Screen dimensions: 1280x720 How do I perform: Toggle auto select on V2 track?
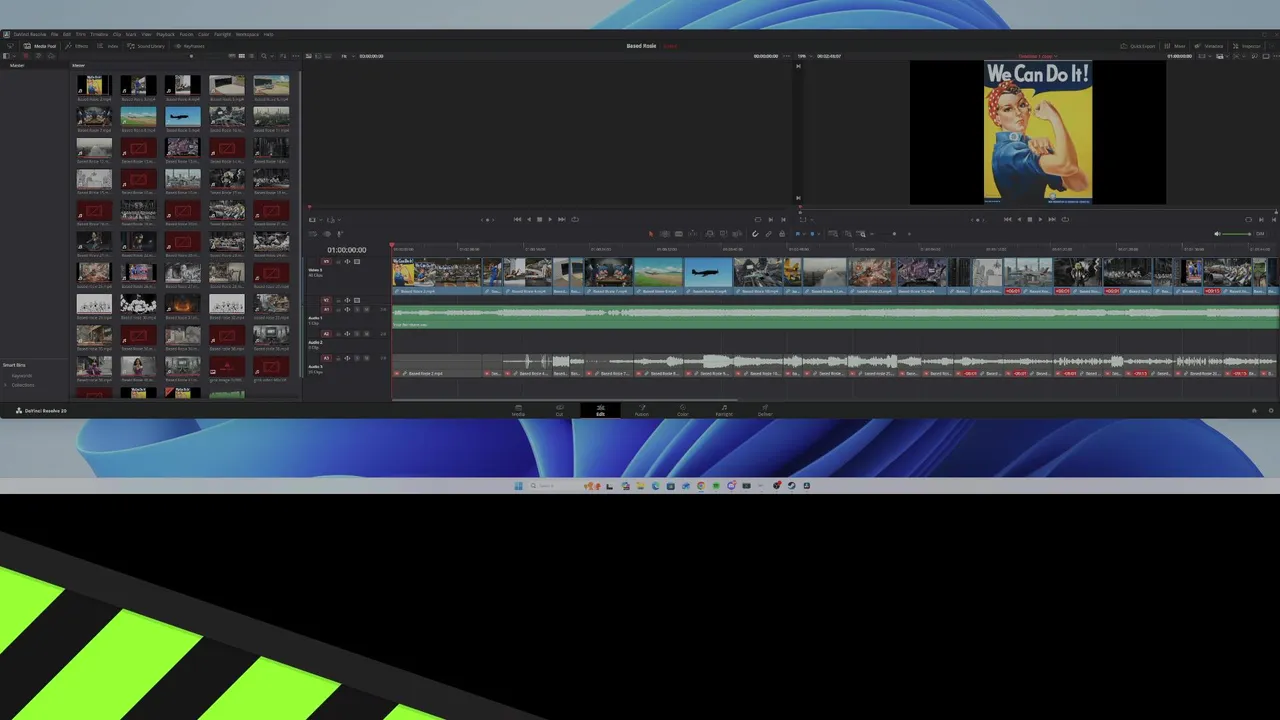[347, 300]
